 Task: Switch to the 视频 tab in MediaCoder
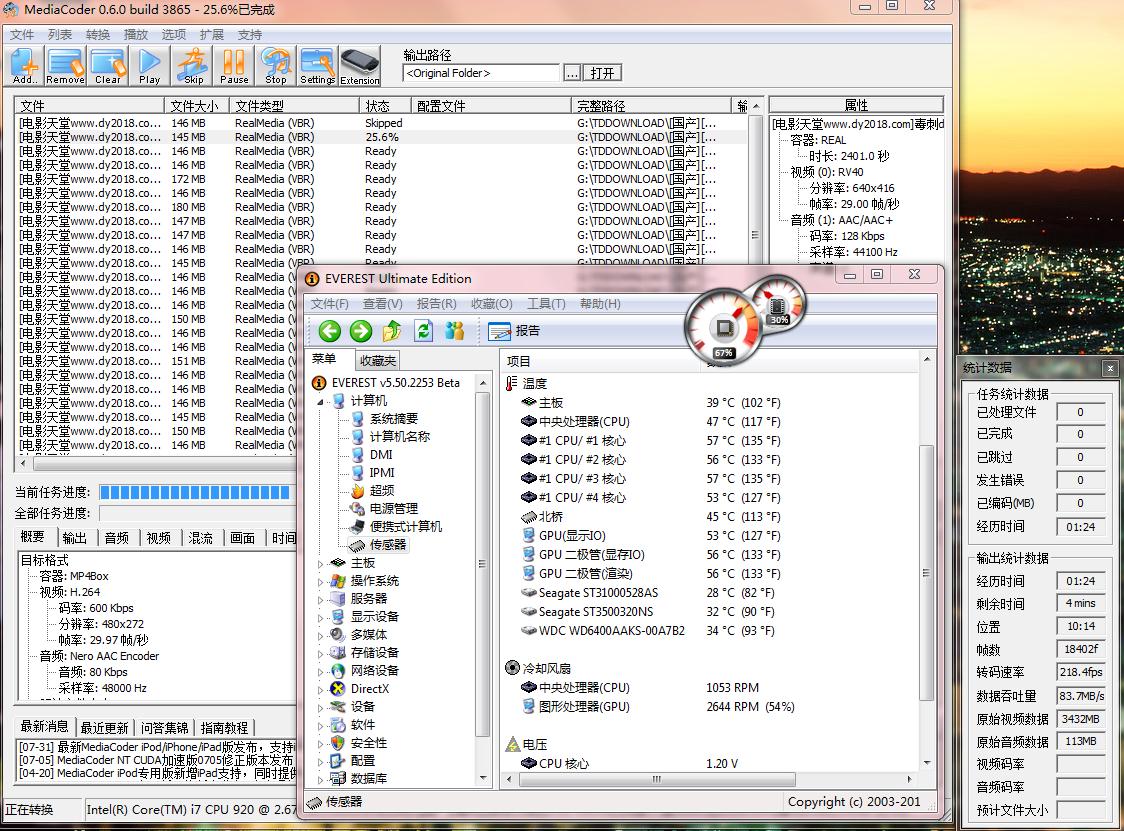pos(158,538)
